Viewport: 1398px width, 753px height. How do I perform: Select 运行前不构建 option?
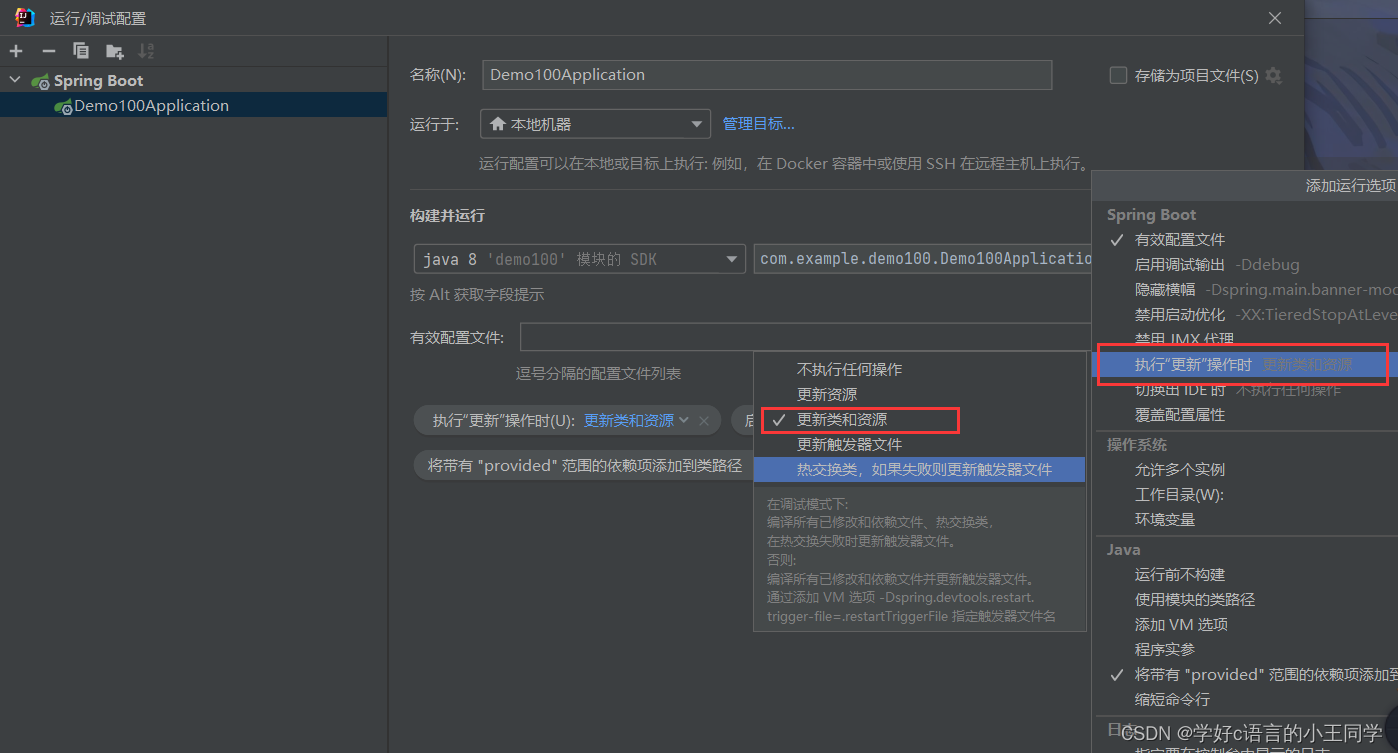(1247, 575)
